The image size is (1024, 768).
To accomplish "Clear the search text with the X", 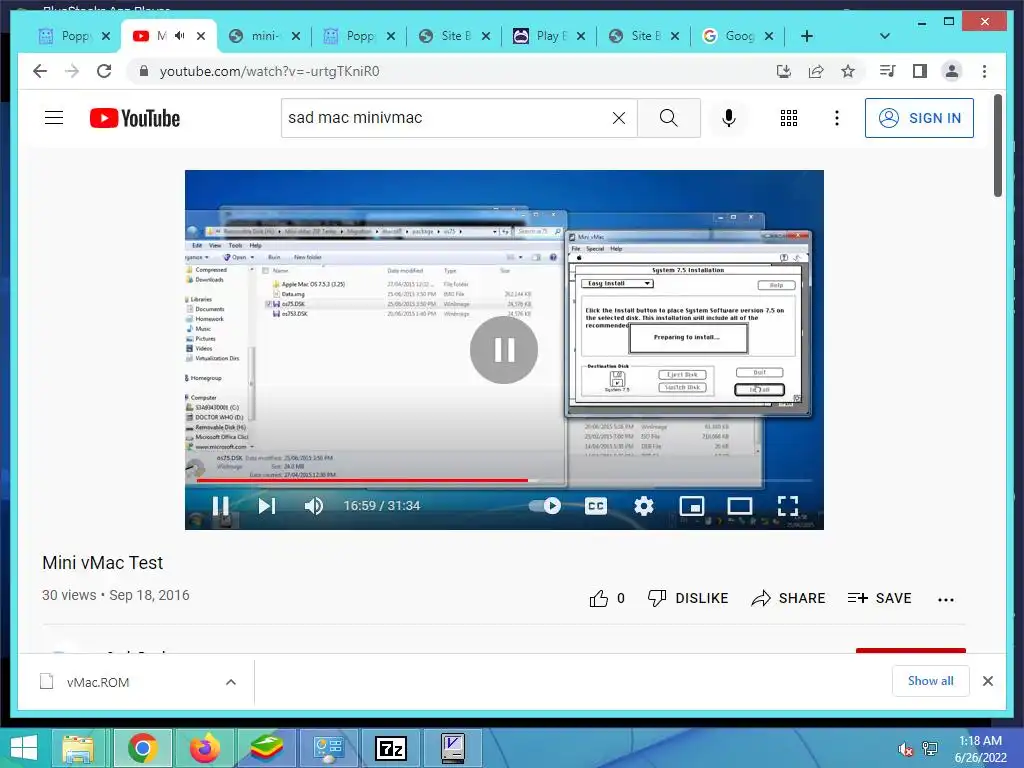I will click(x=618, y=118).
